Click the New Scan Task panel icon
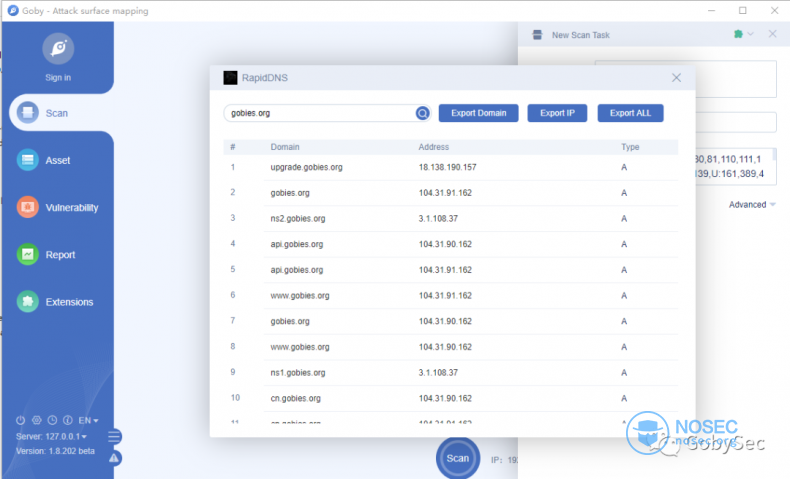The image size is (790, 479). click(537, 35)
